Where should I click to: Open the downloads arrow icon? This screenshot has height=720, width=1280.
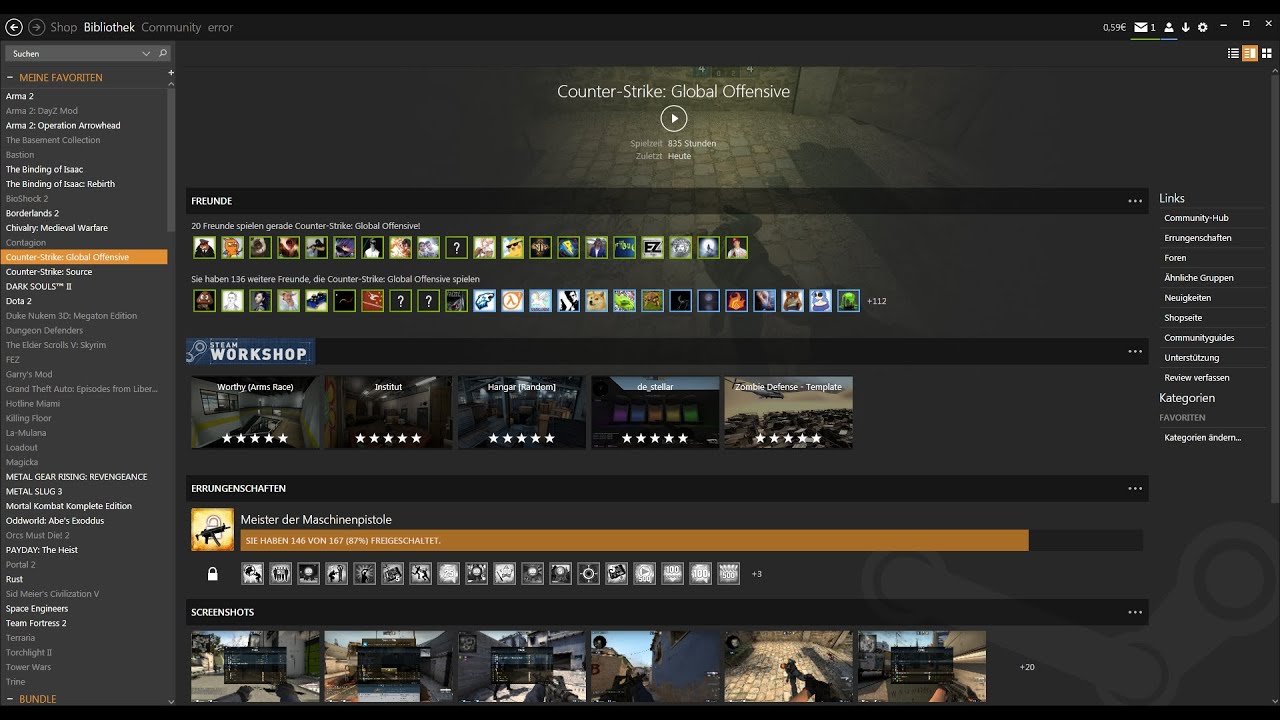1185,27
